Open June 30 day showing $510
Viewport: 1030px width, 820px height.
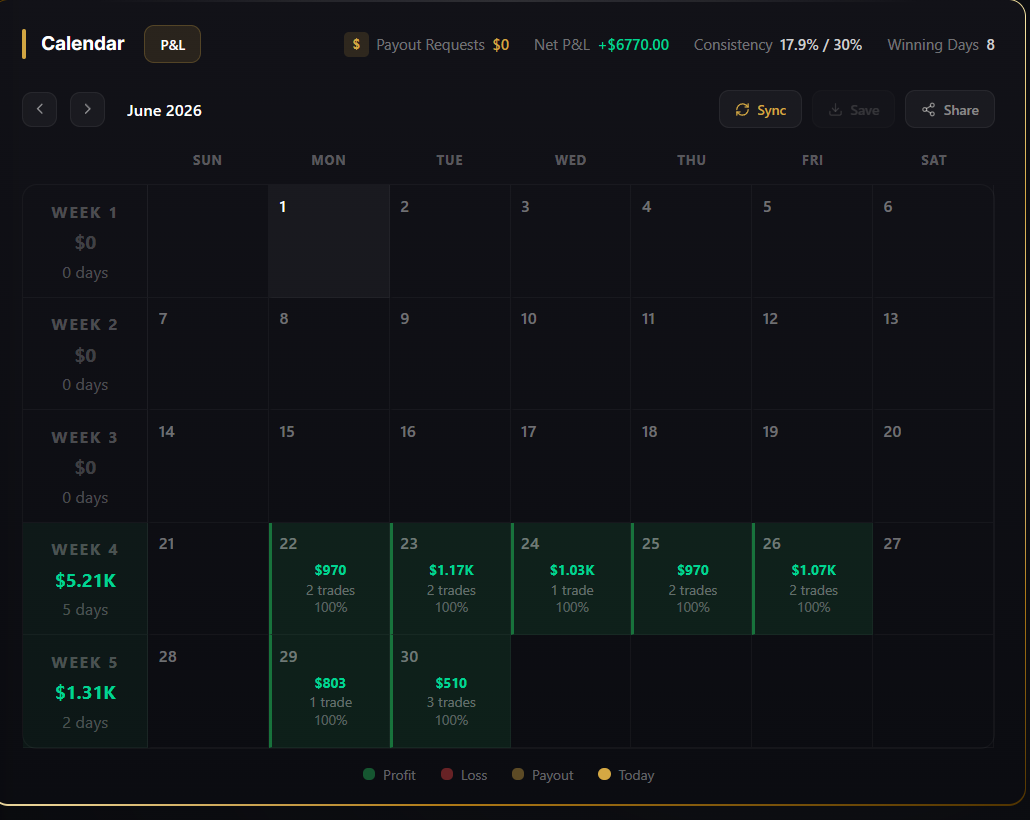pyautogui.click(x=450, y=691)
